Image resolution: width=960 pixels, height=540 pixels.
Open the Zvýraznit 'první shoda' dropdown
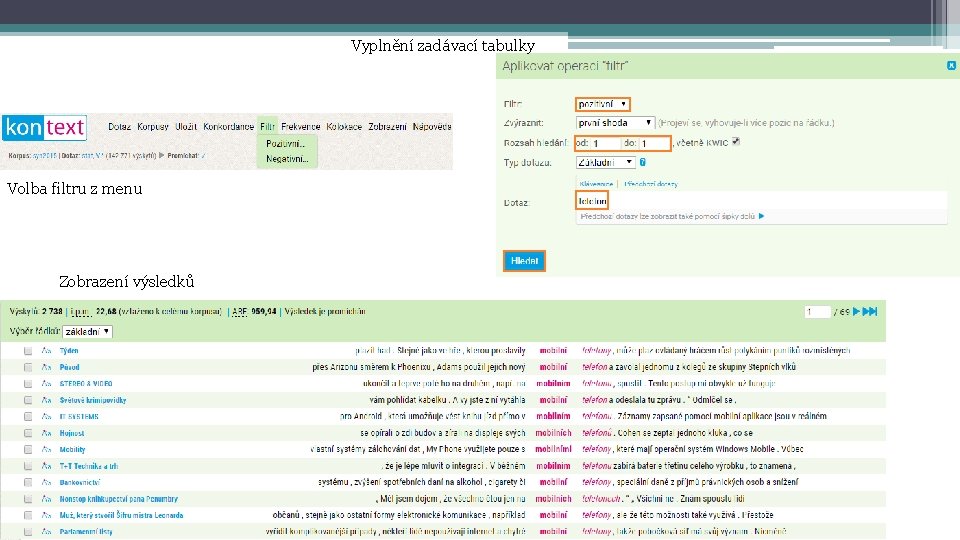coord(615,123)
